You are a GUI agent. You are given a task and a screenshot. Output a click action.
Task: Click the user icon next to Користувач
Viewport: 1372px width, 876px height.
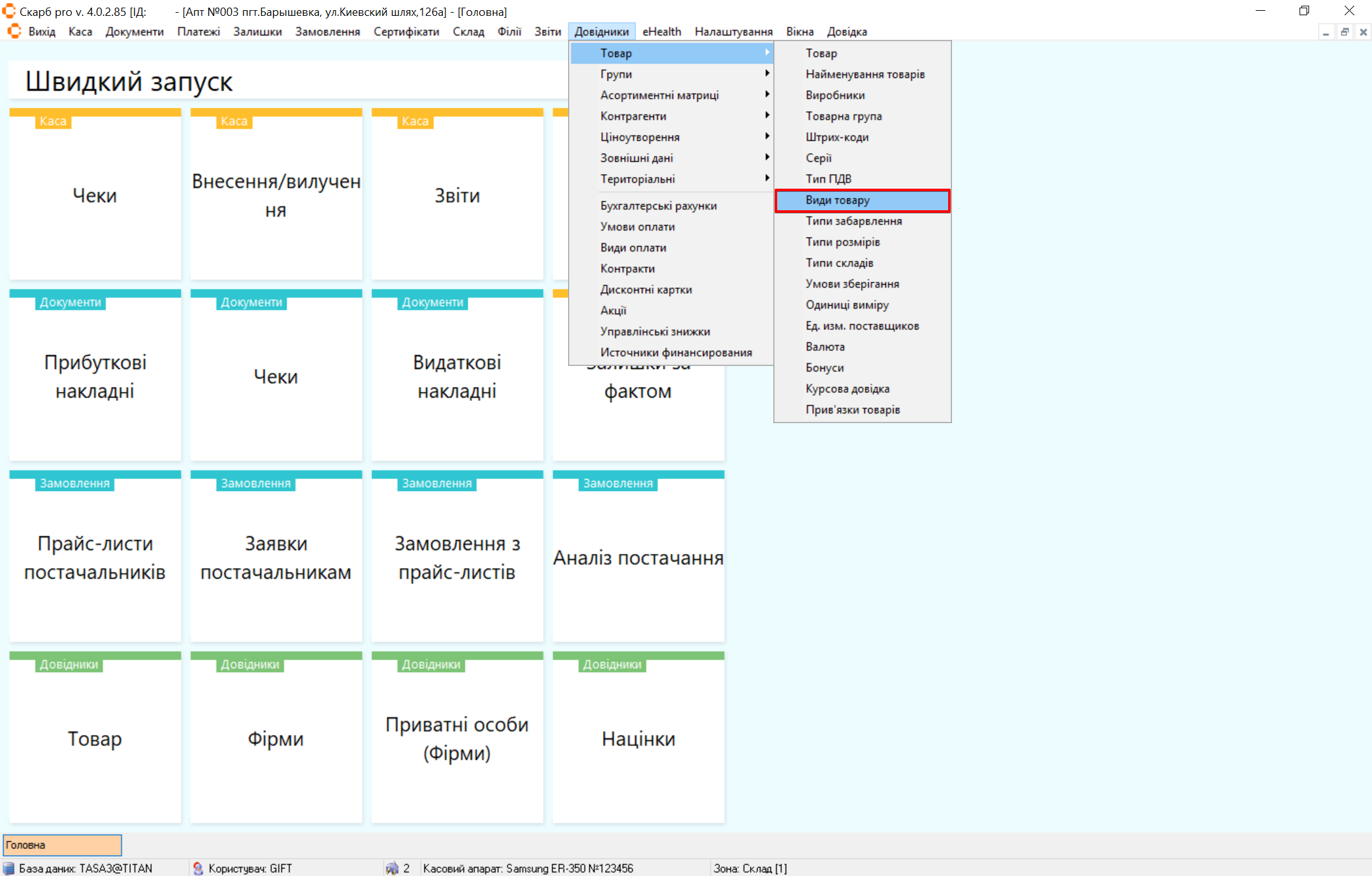[198, 868]
